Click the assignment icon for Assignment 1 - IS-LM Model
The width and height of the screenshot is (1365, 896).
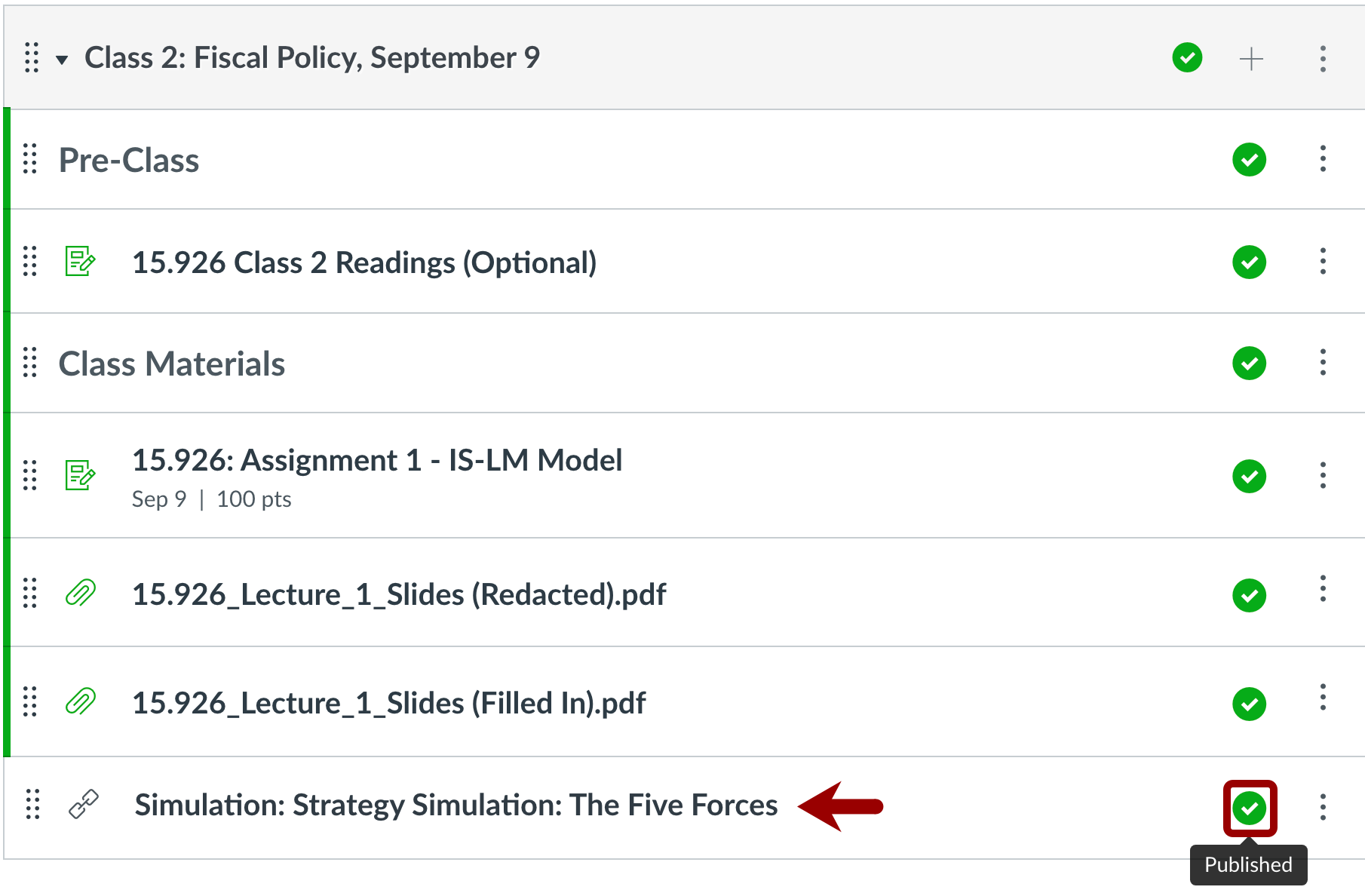(x=79, y=476)
